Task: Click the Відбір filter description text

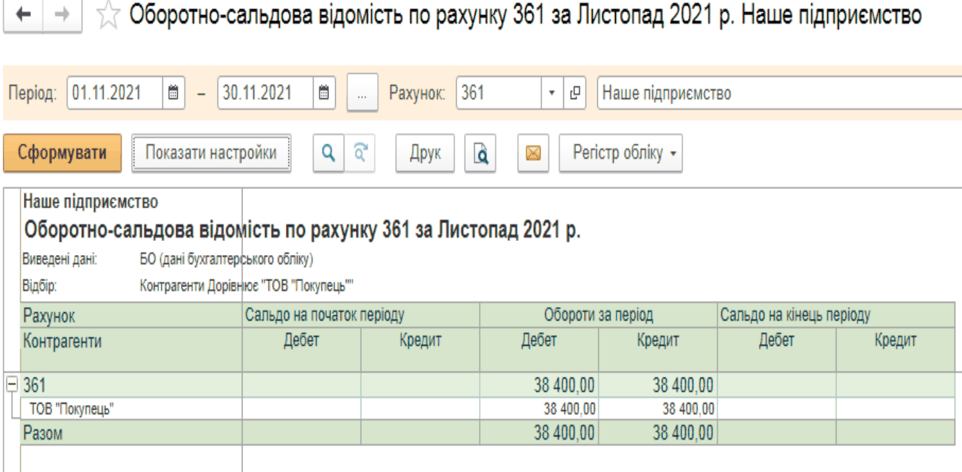Action: 247,286
